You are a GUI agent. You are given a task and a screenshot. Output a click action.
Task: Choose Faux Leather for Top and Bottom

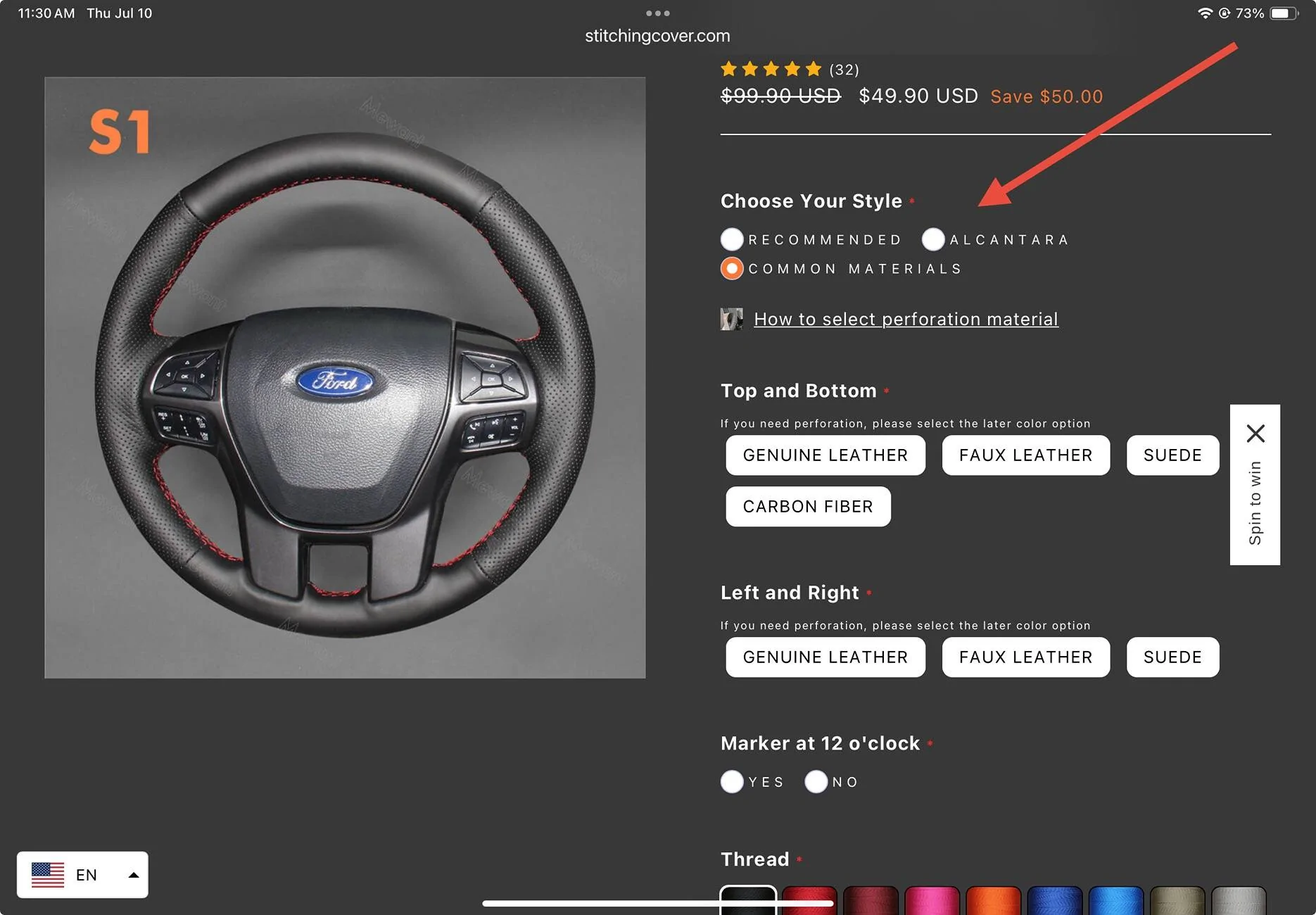(1026, 455)
